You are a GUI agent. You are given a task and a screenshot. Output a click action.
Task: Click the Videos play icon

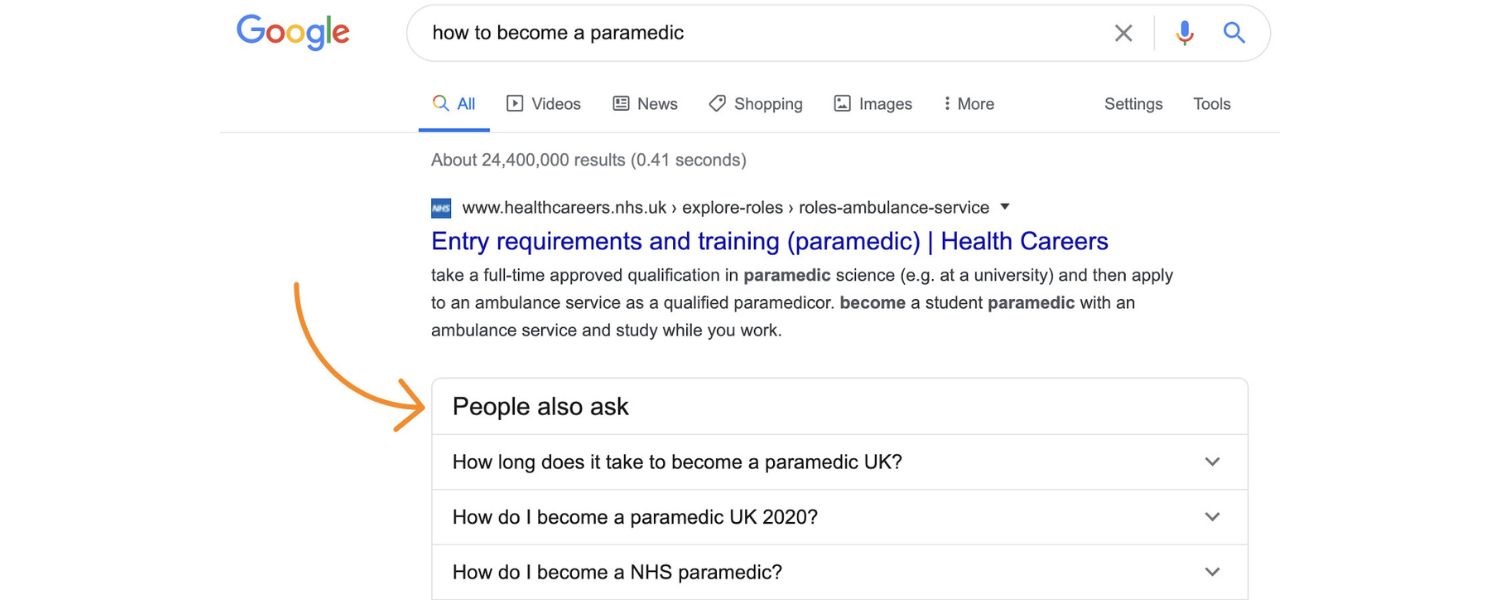click(513, 103)
